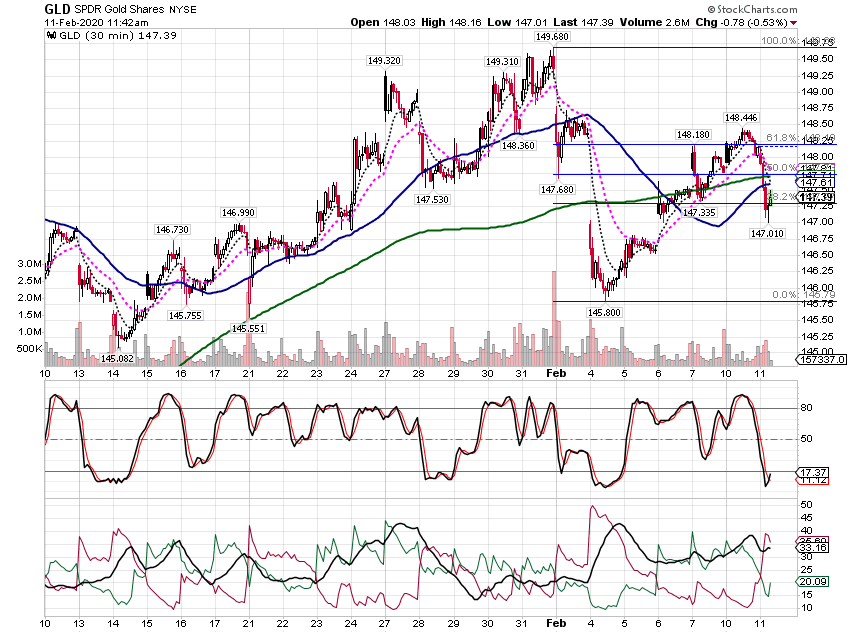Select the 148.180 price label
850x633 pixels.
tap(693, 134)
